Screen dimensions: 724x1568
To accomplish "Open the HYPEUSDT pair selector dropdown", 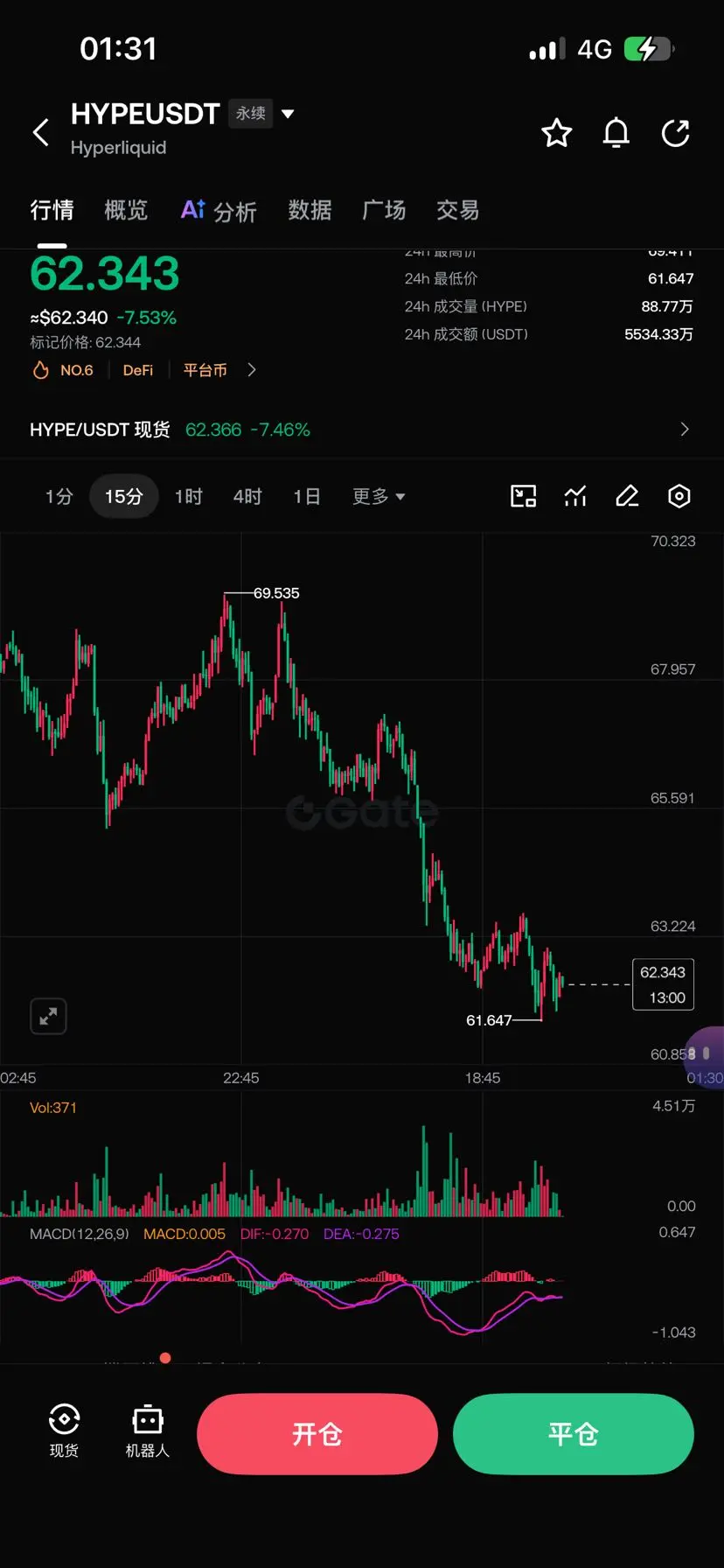I will tap(288, 114).
